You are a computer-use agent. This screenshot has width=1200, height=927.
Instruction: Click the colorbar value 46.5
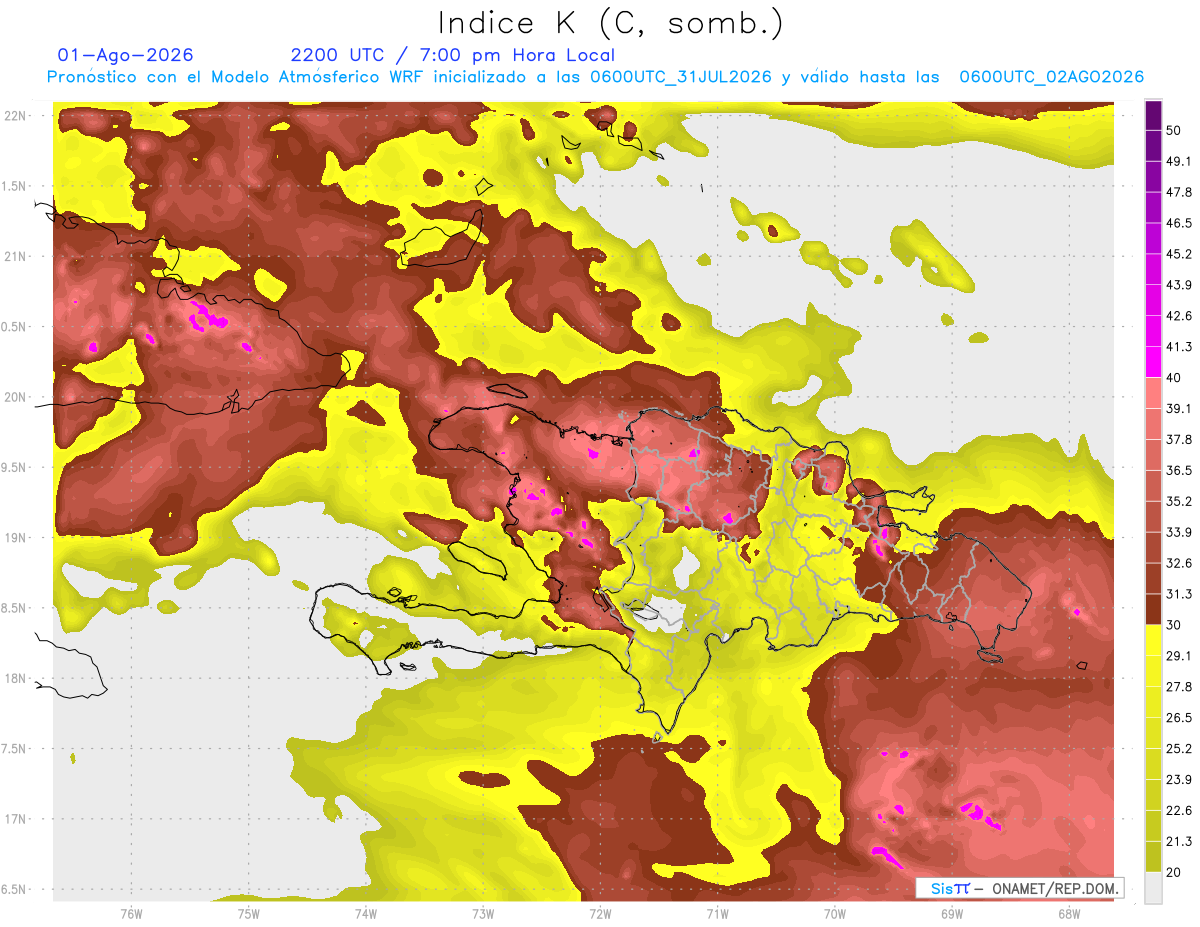click(x=1179, y=223)
